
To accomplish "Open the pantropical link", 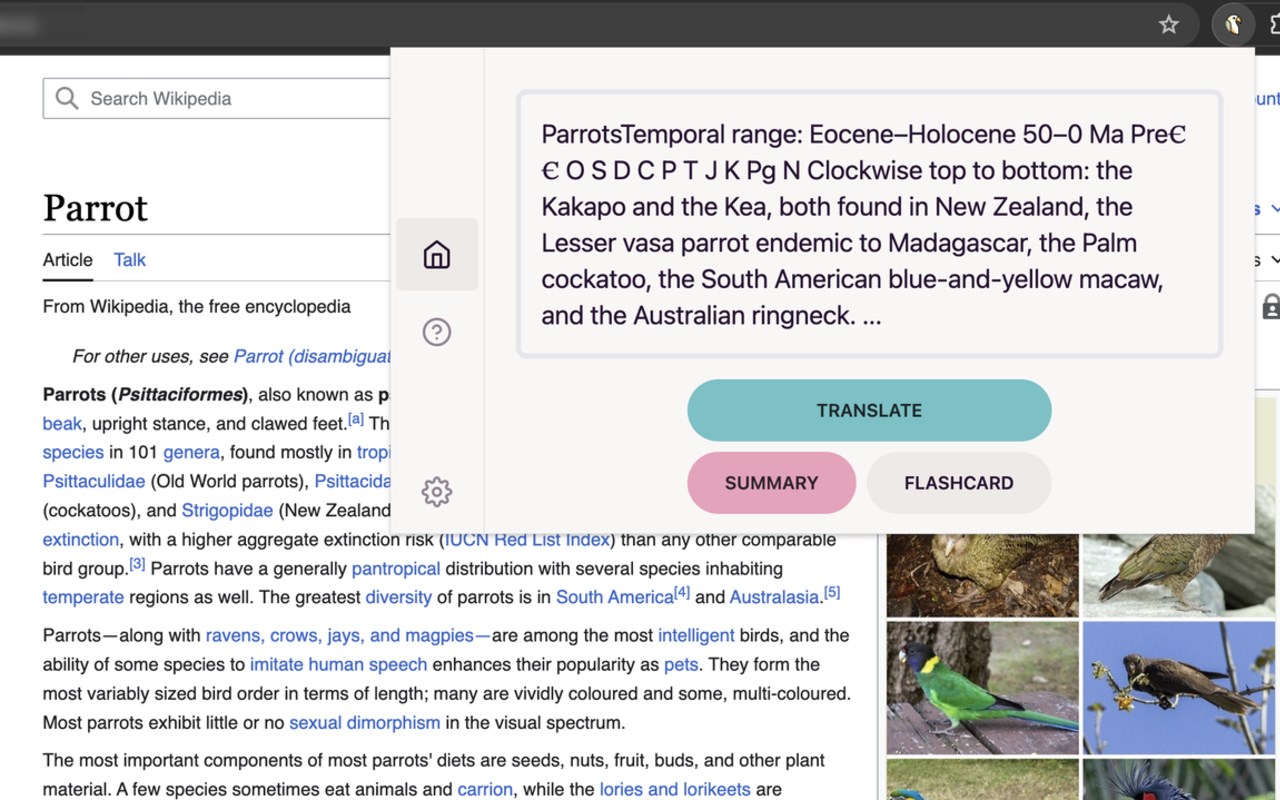I will point(396,568).
